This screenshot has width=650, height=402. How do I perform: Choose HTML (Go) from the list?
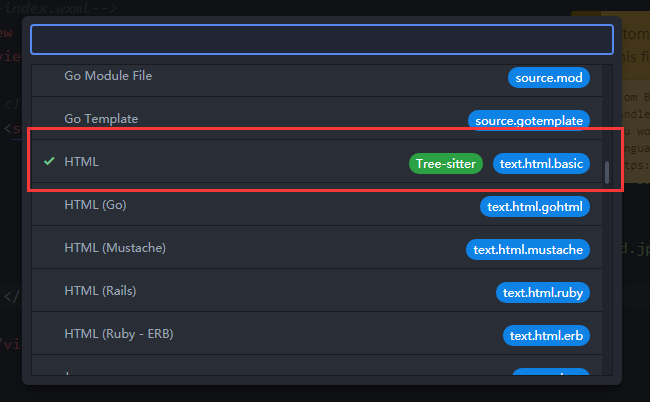[317, 205]
